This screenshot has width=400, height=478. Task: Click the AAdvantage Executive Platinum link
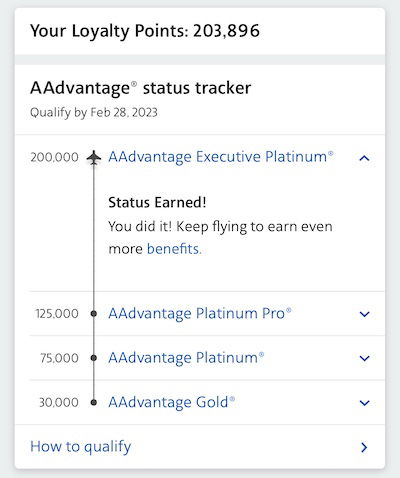coord(221,157)
